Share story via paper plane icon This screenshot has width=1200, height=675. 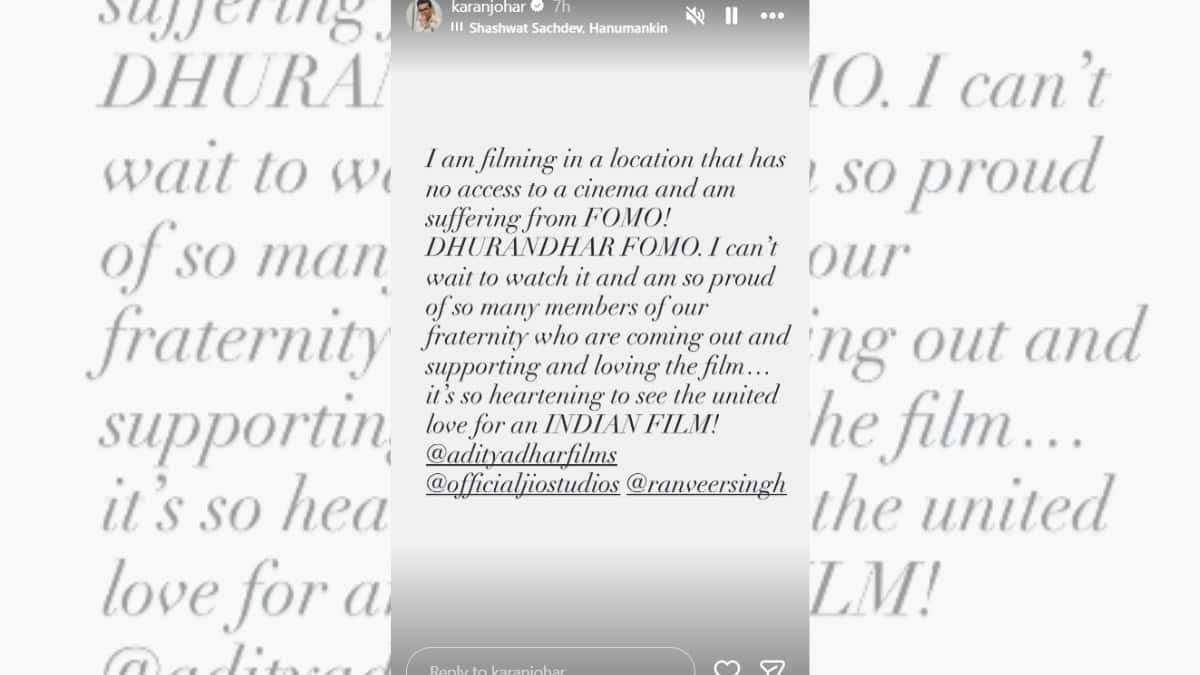click(x=771, y=667)
